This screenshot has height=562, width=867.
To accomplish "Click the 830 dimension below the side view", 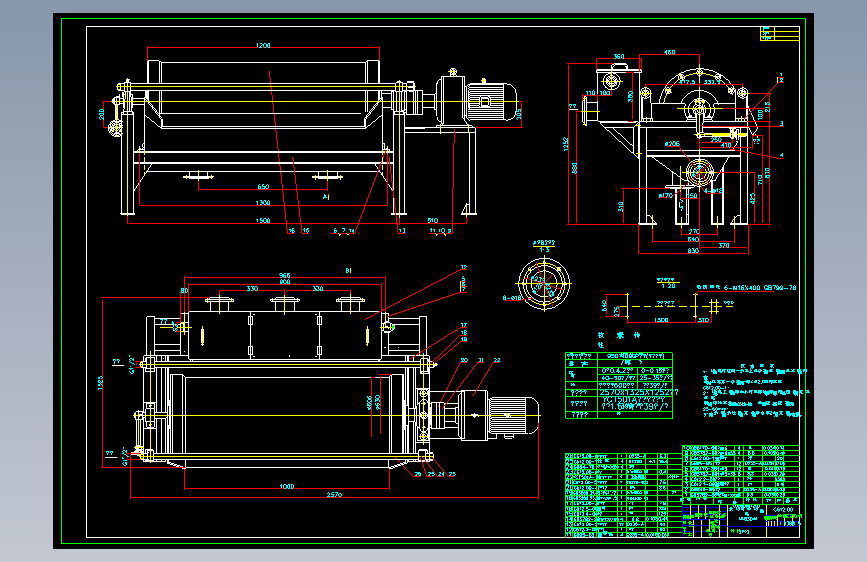I will 693,251.
